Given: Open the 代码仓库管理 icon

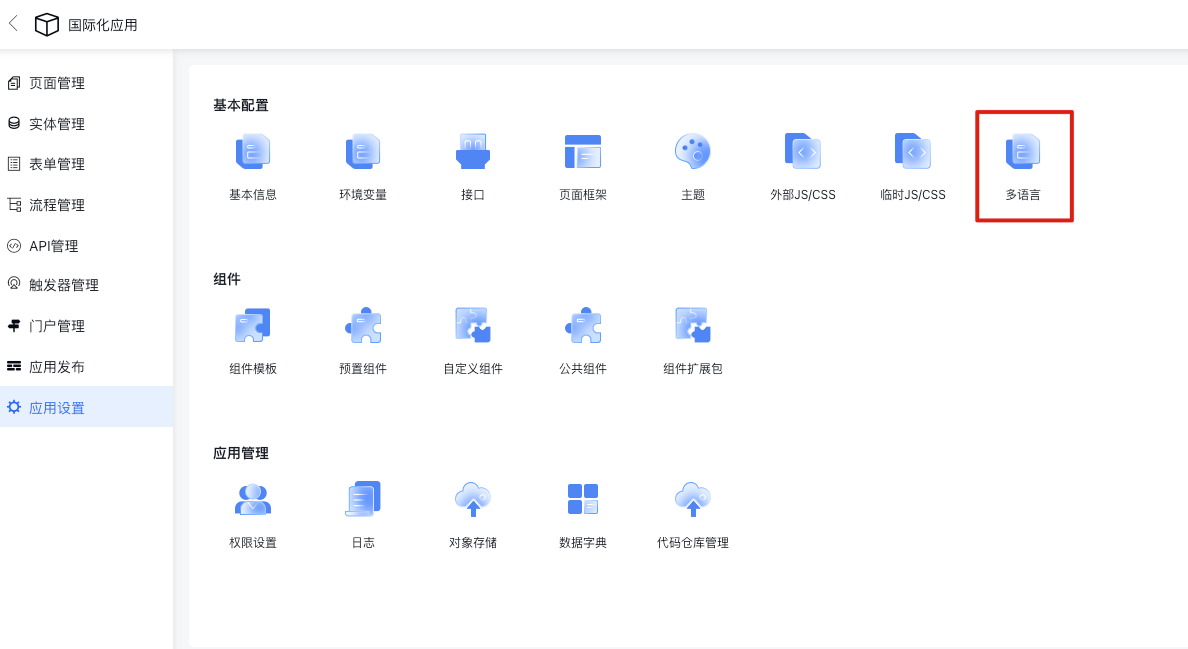Looking at the screenshot, I should click(x=692, y=499).
